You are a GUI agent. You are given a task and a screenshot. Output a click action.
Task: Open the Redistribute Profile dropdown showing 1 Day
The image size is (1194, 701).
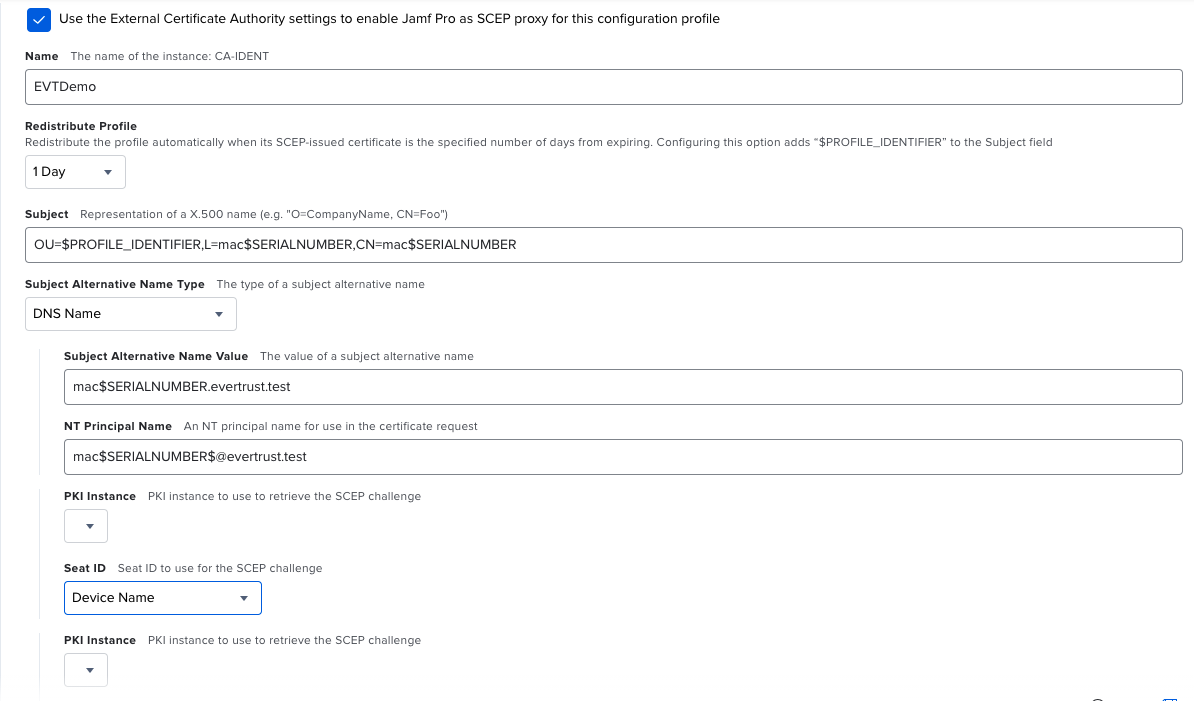[x=75, y=171]
